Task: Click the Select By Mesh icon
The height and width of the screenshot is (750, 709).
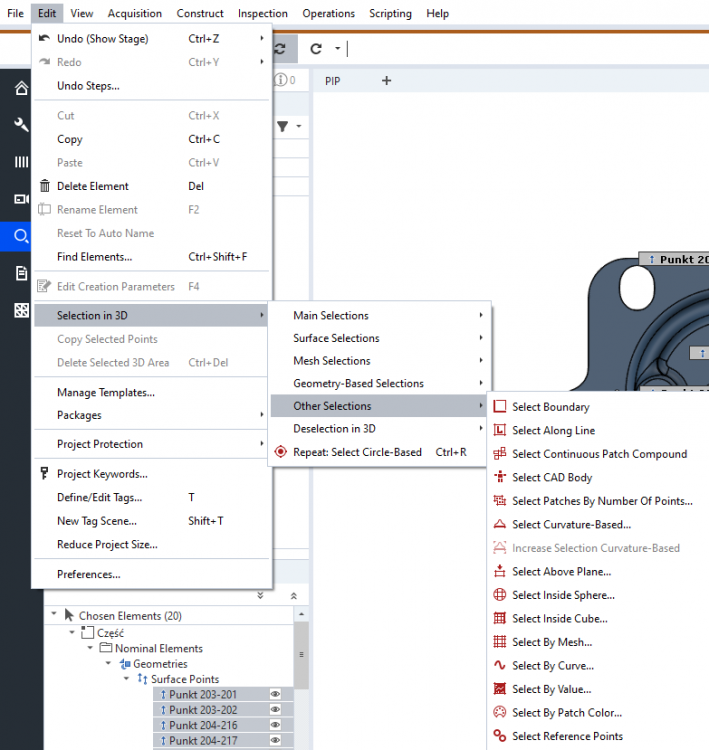Action: (x=499, y=641)
